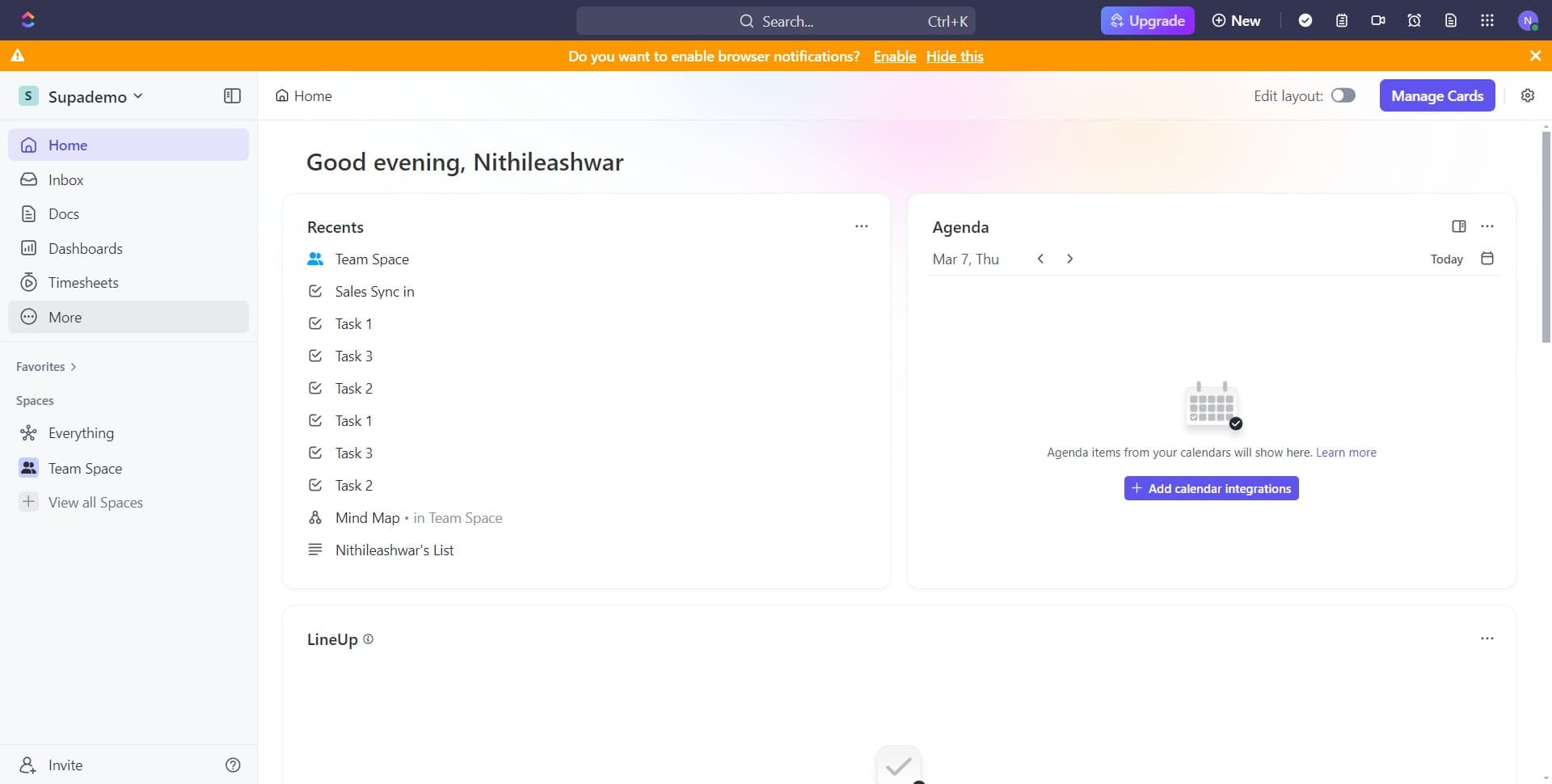Select Inbox in the sidebar
The width and height of the screenshot is (1552, 784).
pos(65,179)
